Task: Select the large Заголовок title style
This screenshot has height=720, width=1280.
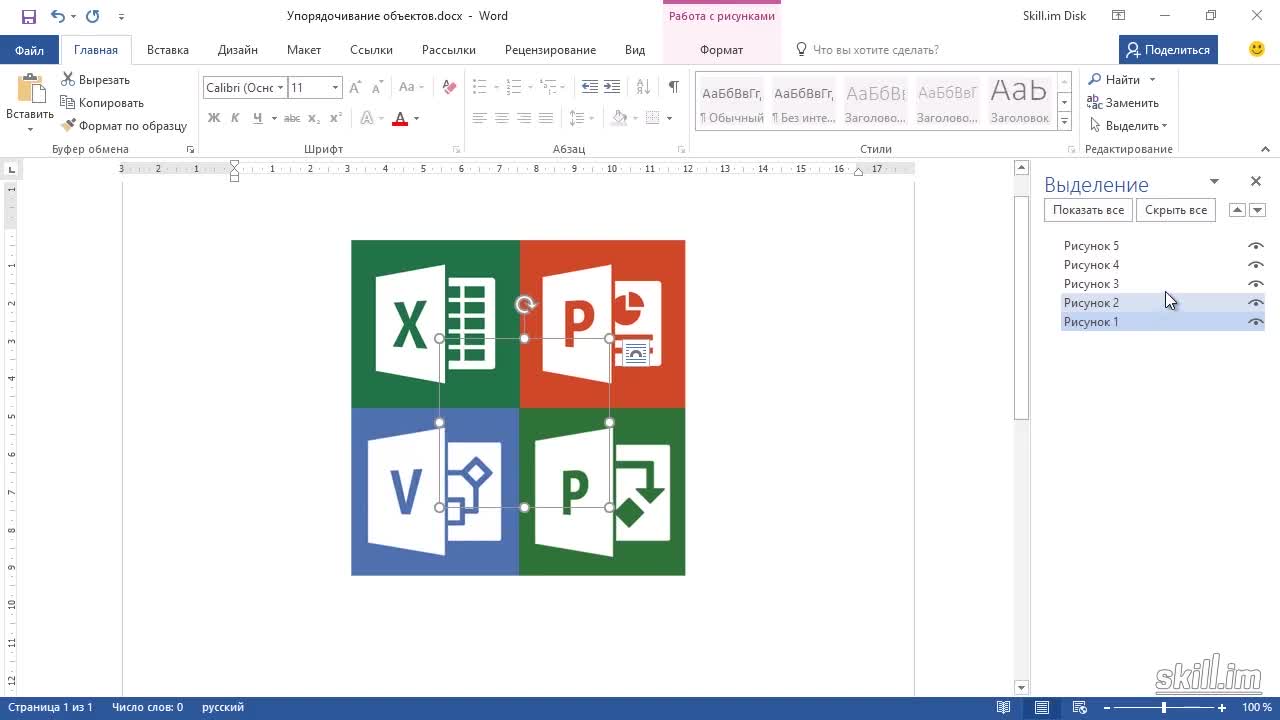Action: (1019, 103)
